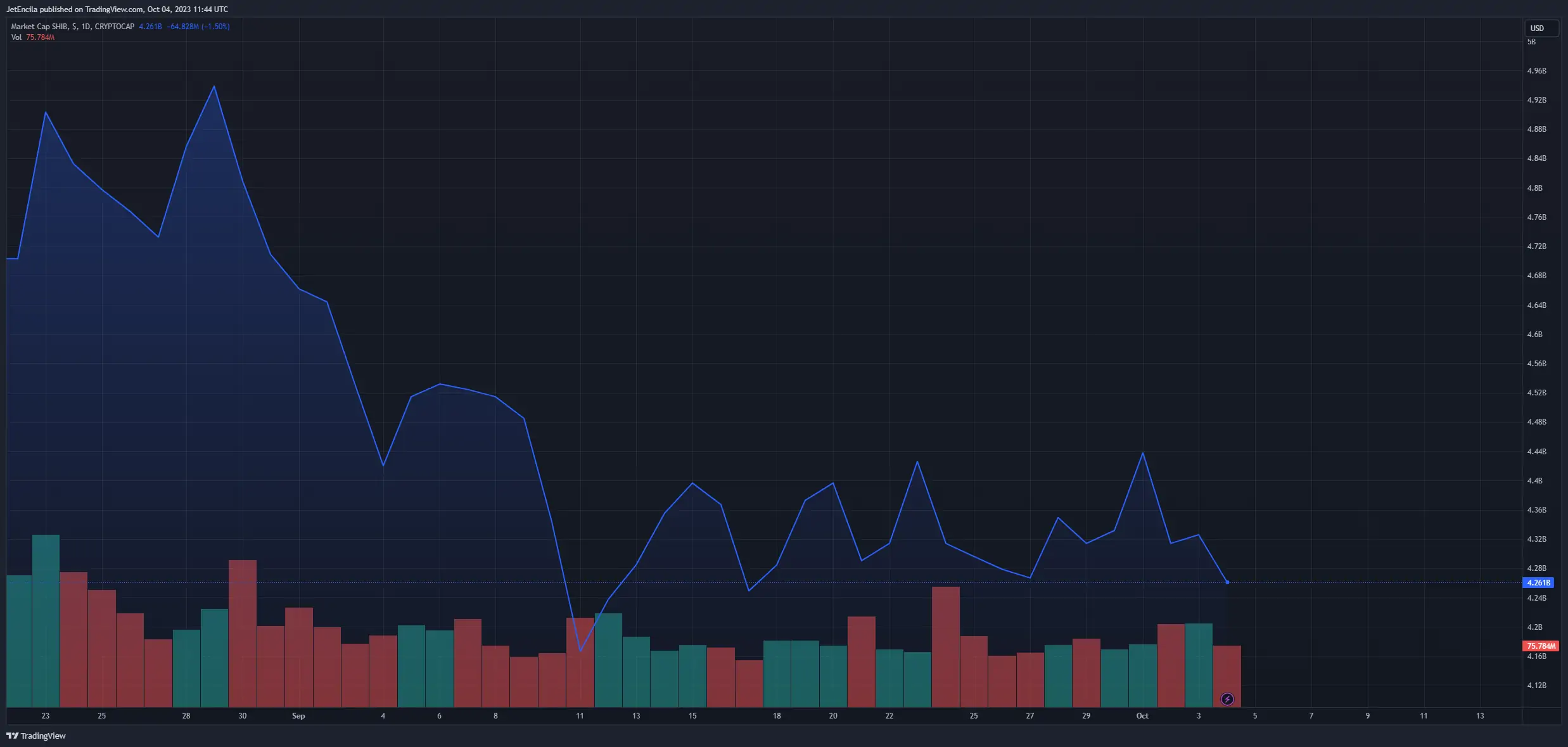Click the 30 date label on time axis
The image size is (1568, 747).
point(243,716)
